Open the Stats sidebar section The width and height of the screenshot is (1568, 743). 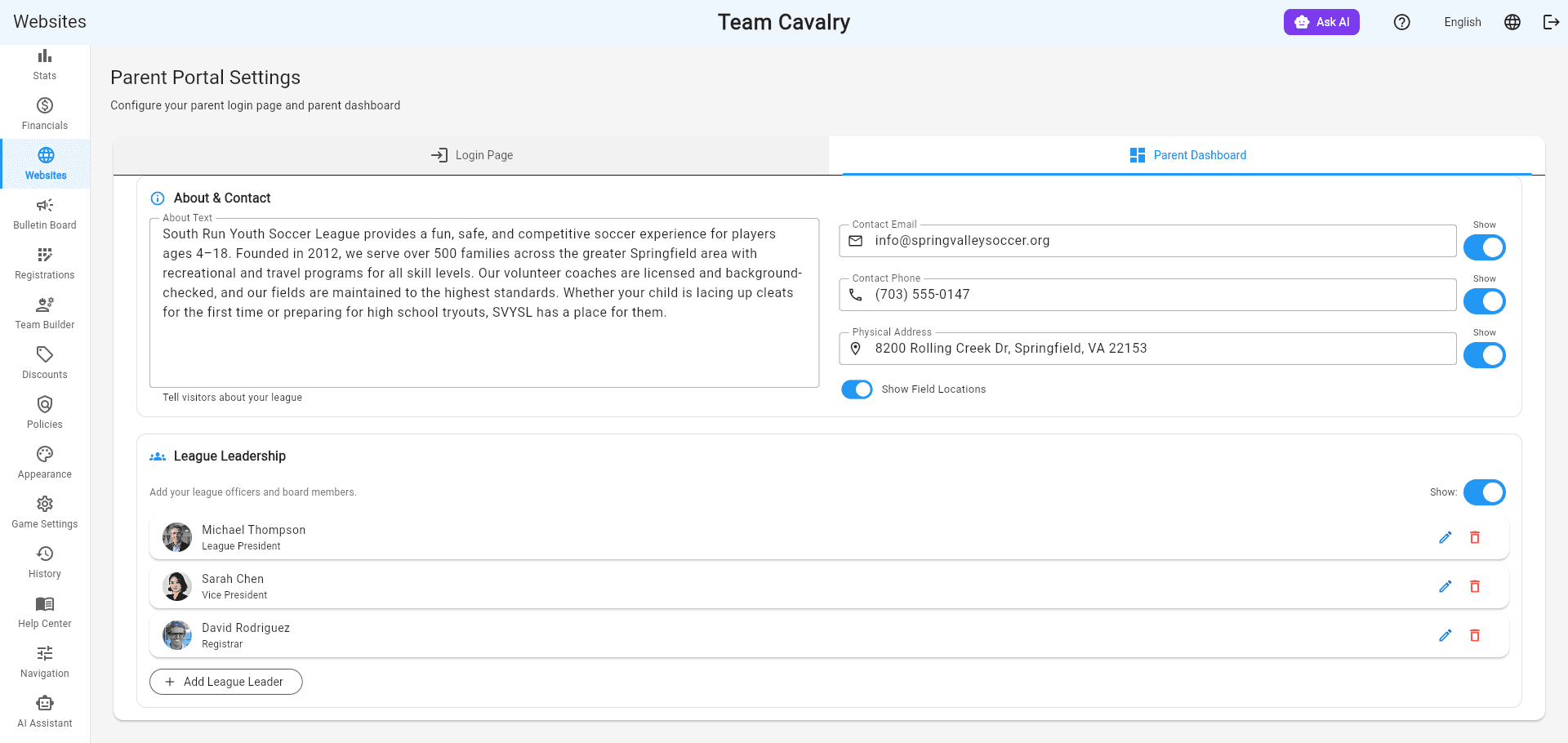(x=45, y=65)
